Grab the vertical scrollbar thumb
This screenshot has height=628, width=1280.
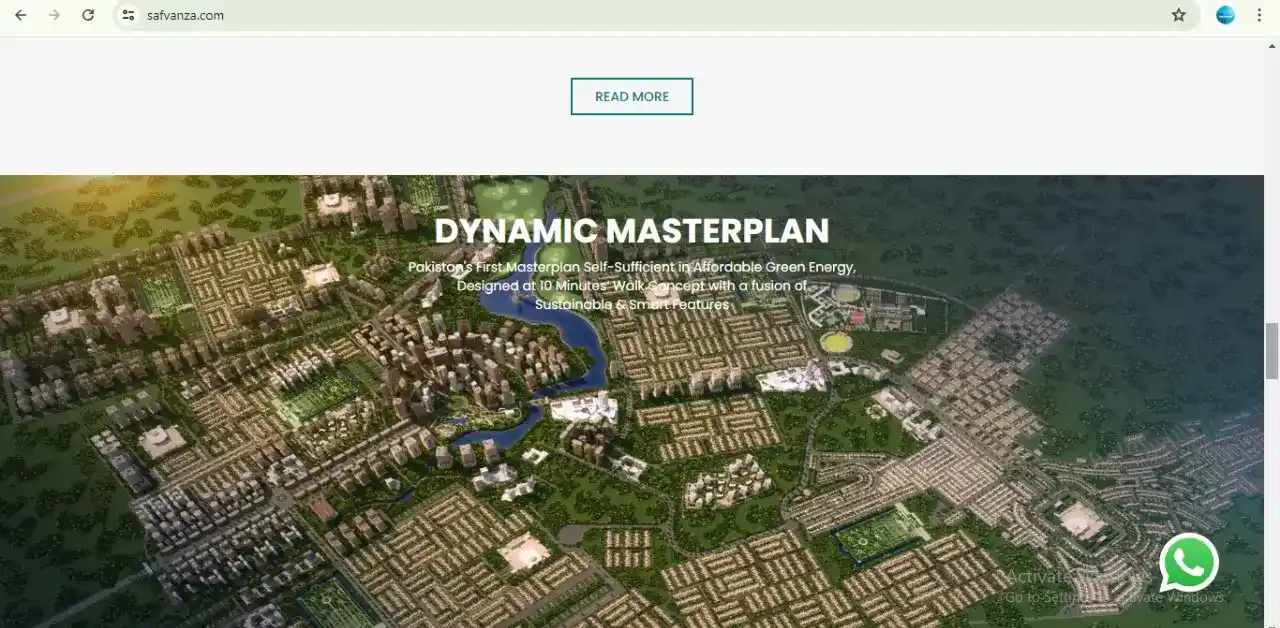click(1271, 351)
